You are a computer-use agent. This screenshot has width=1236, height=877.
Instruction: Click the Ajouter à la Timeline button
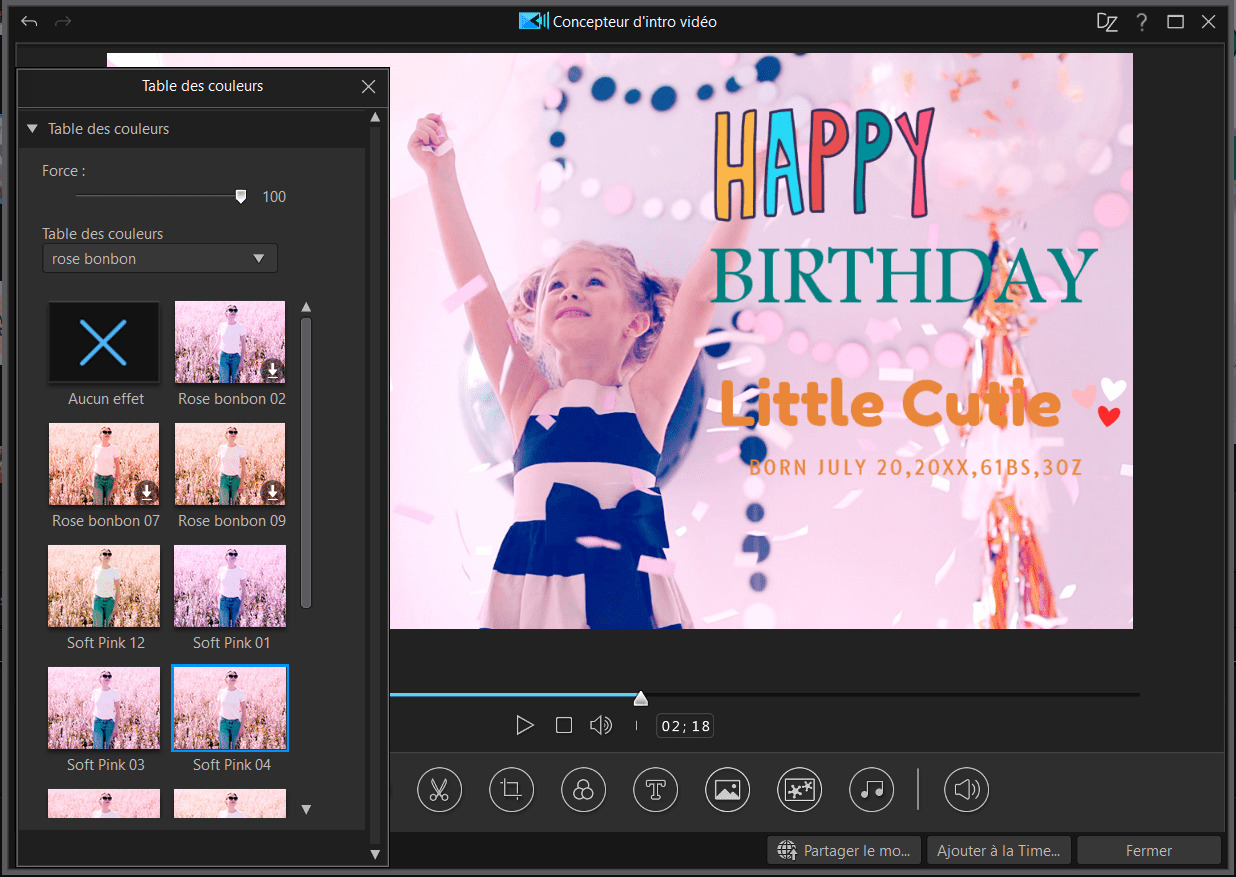coord(998,851)
